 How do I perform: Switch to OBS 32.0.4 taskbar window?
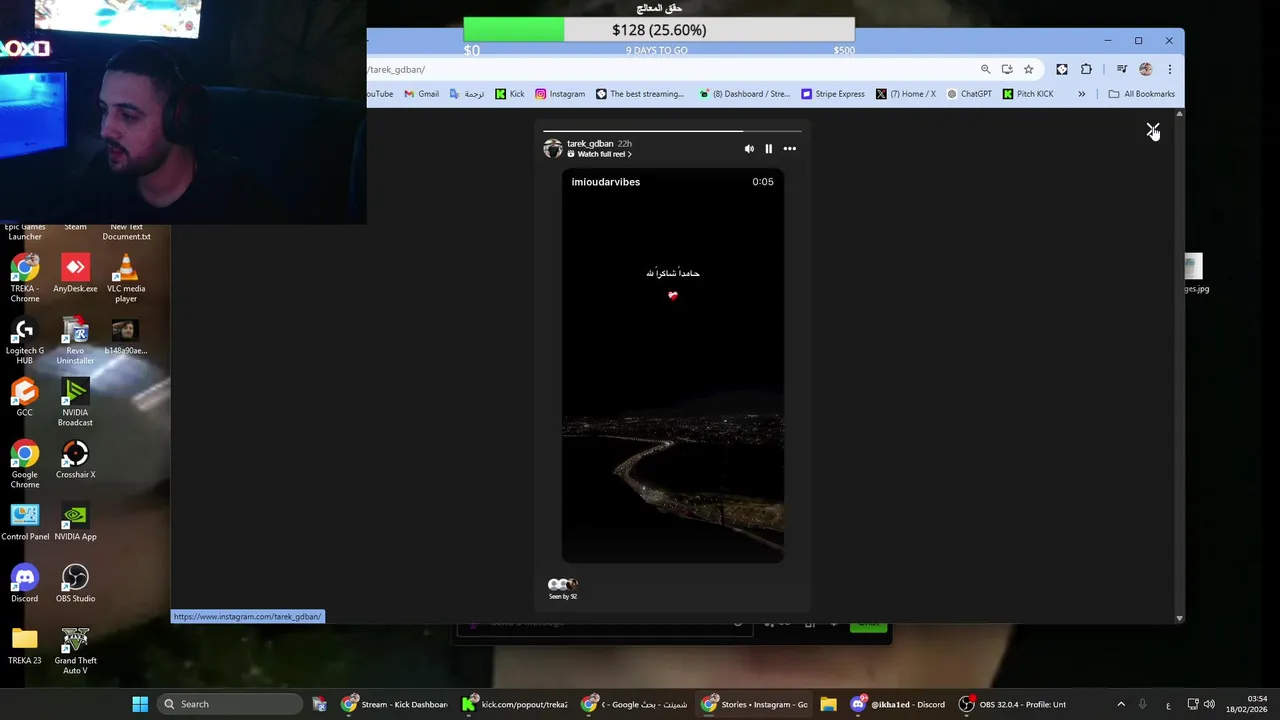click(1012, 704)
